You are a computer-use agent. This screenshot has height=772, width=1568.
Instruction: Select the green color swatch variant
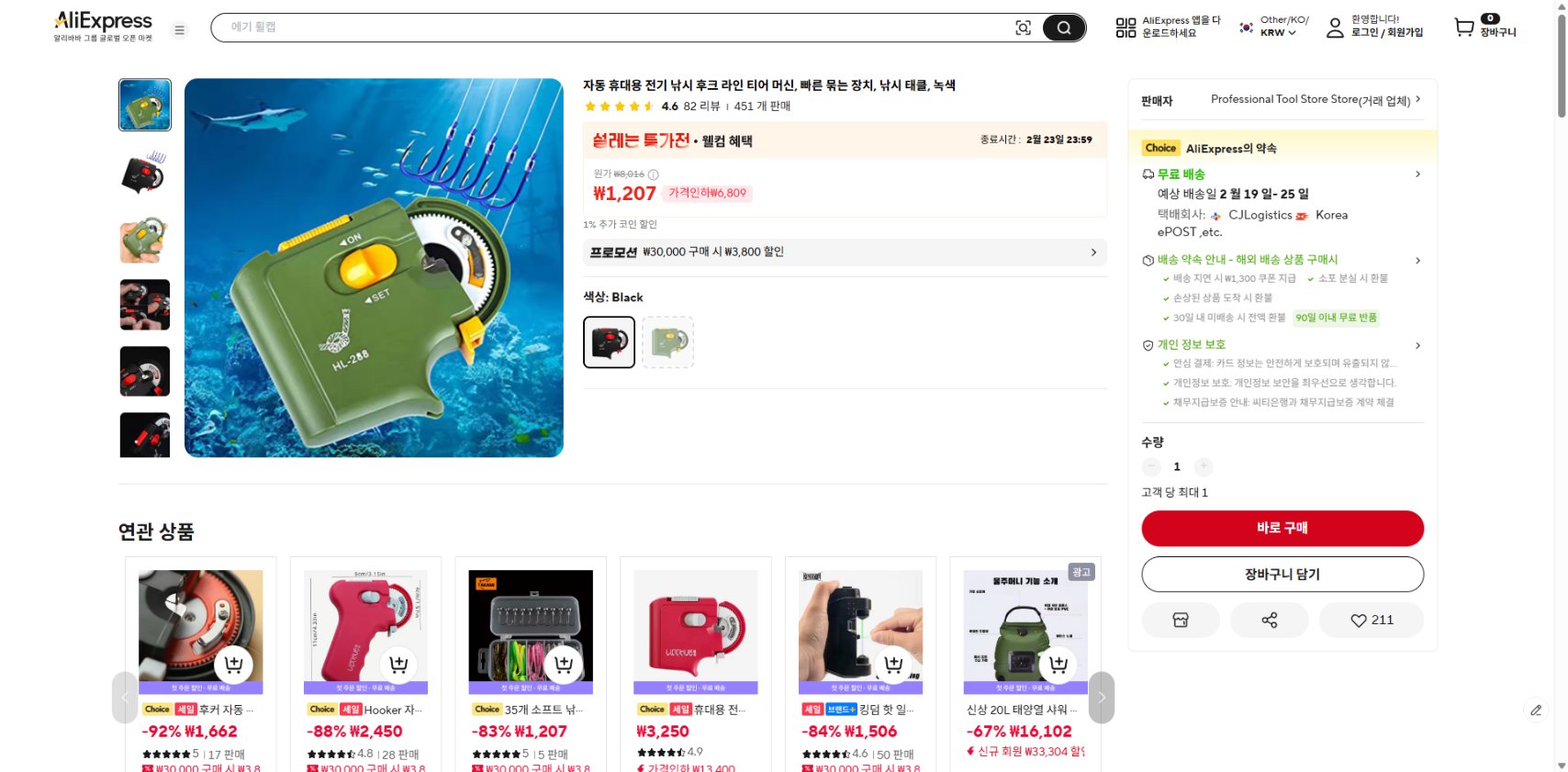pos(668,341)
